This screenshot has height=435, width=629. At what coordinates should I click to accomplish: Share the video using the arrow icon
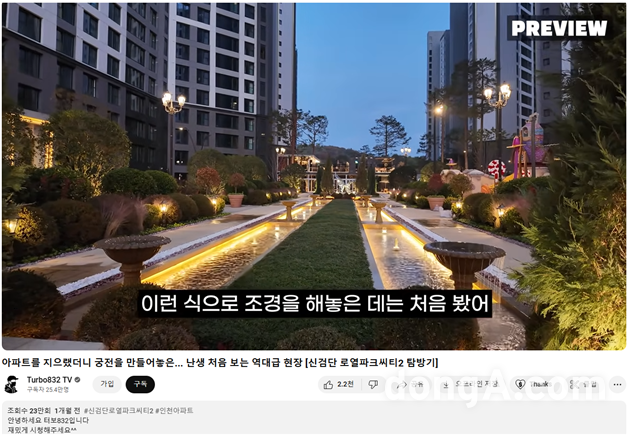(x=409, y=384)
